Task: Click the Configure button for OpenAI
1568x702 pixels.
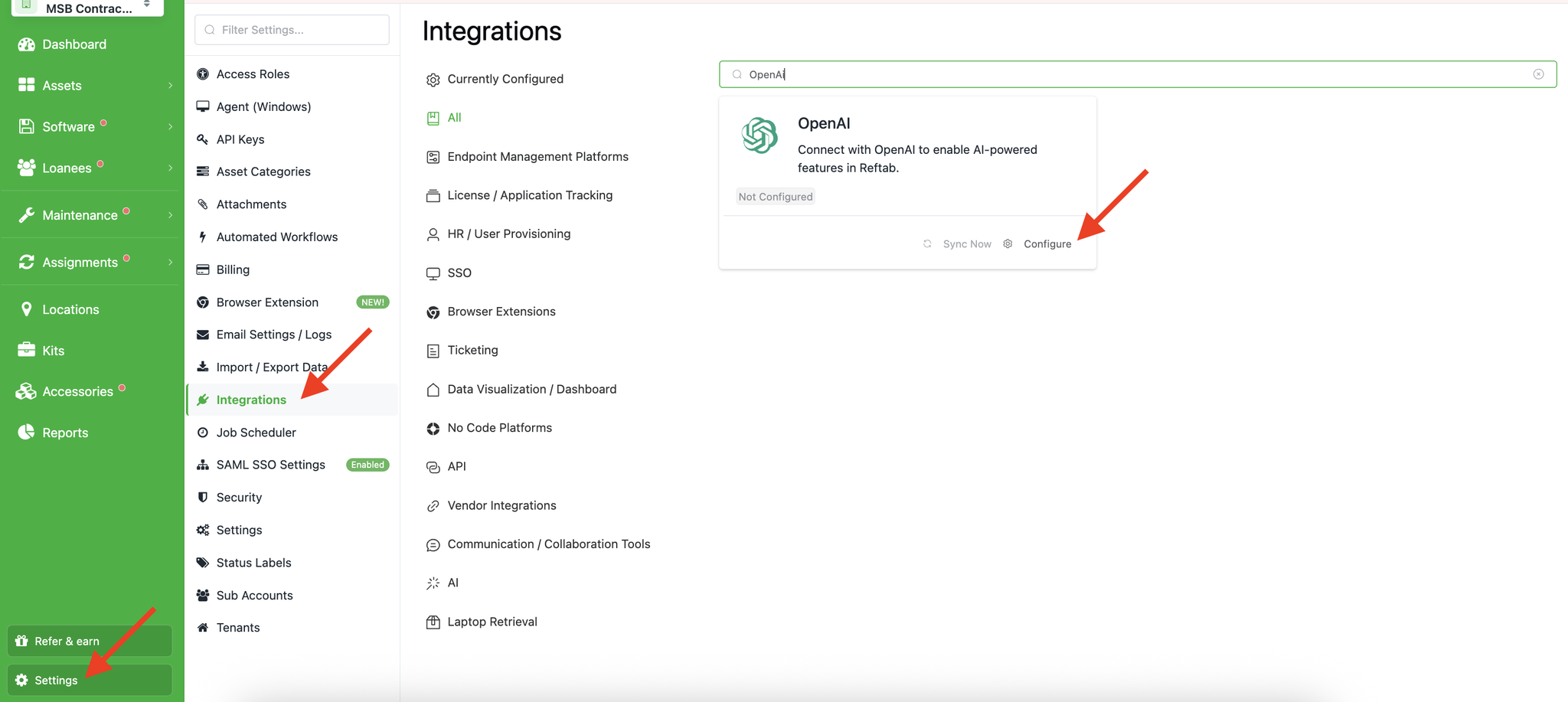Action: click(1047, 243)
